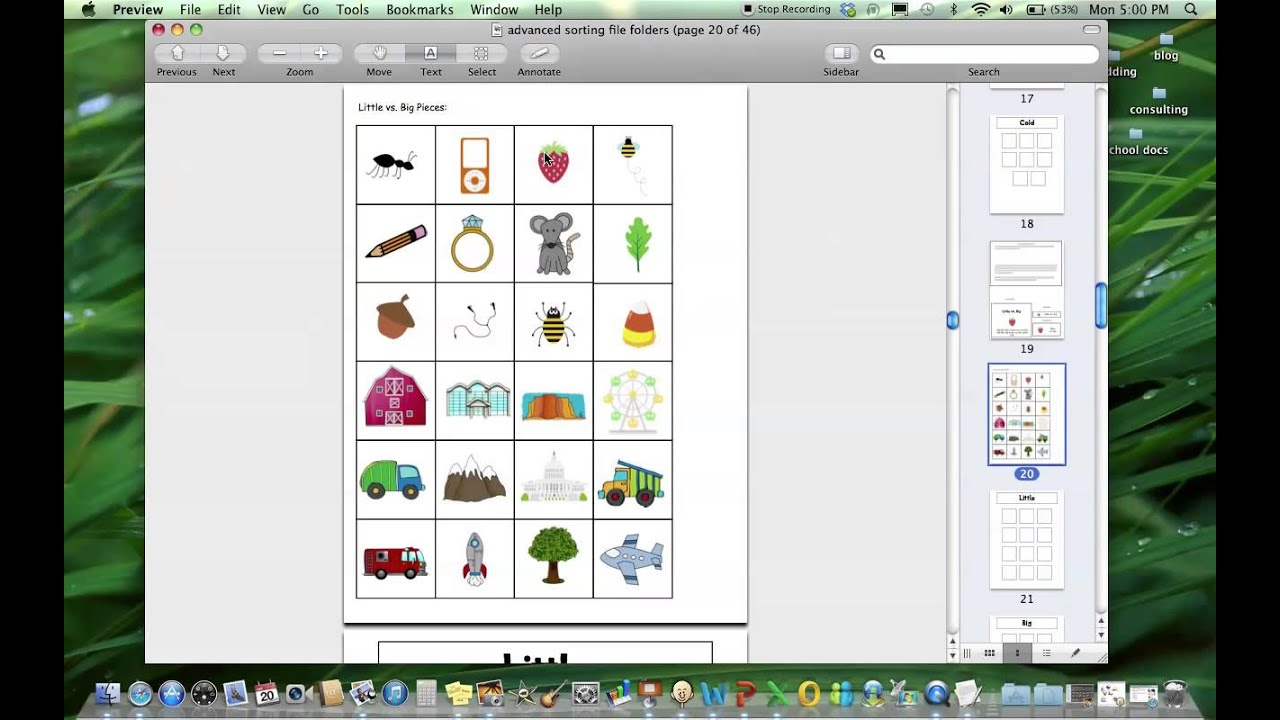Image resolution: width=1280 pixels, height=720 pixels.
Task: Select the page 20 thumbnail
Action: click(1027, 414)
